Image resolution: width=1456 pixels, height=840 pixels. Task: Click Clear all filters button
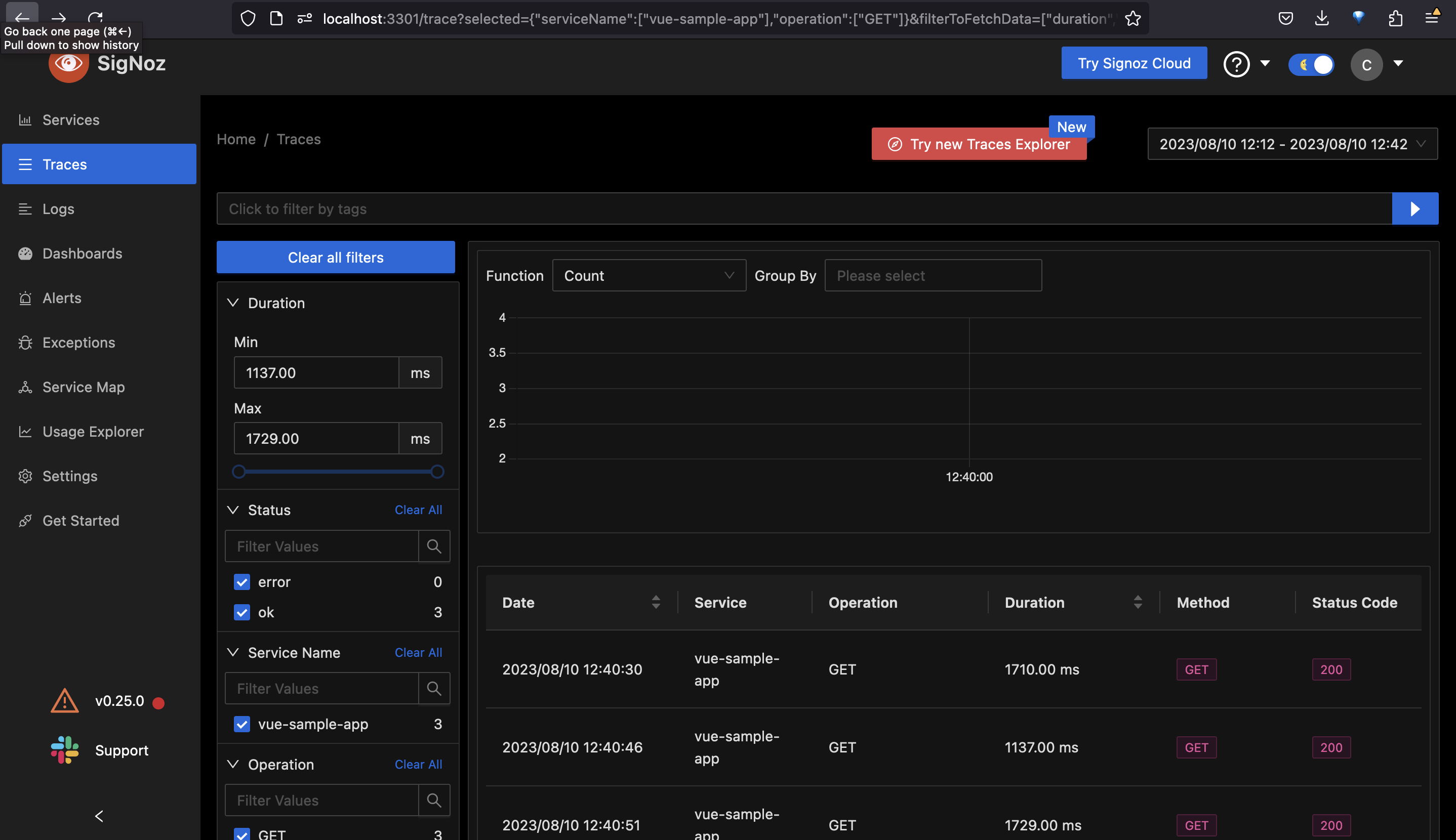pyautogui.click(x=335, y=257)
